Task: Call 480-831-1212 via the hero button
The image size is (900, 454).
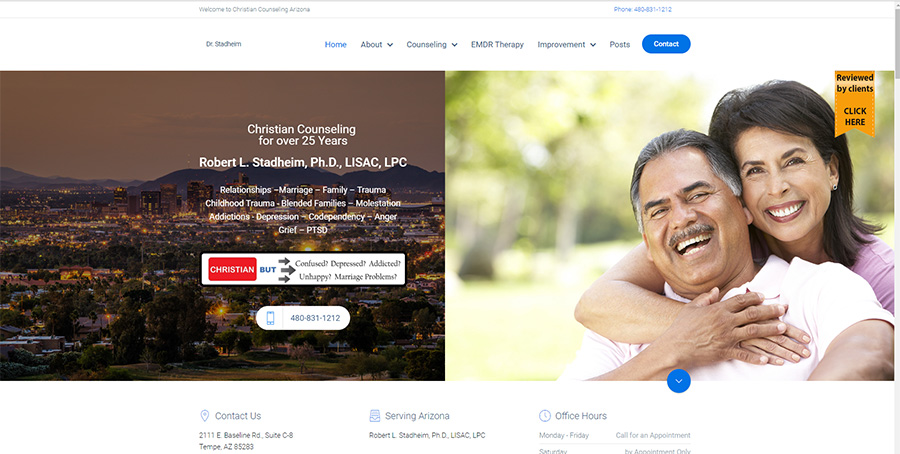Action: (303, 318)
